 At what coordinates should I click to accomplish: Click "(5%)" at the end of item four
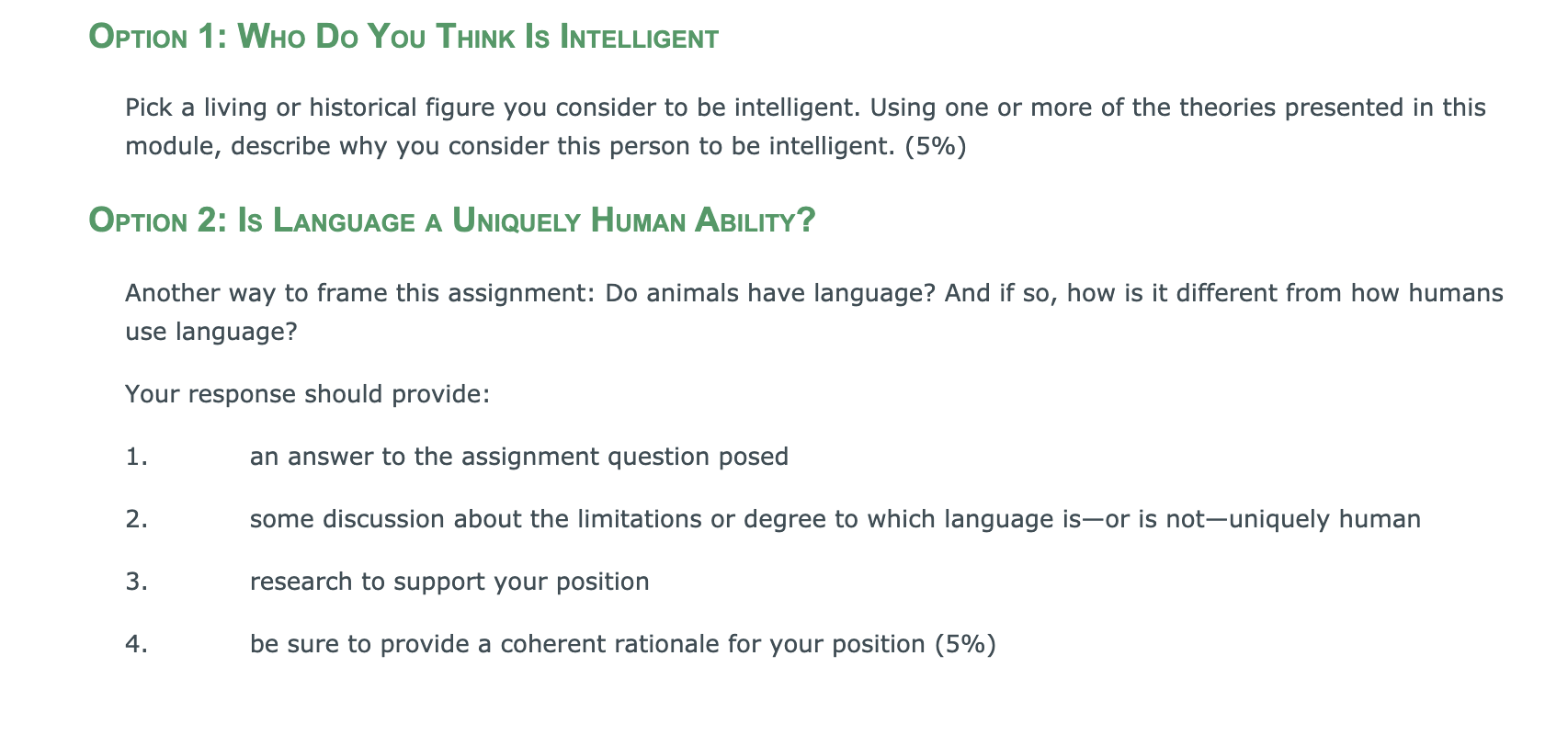(x=965, y=644)
